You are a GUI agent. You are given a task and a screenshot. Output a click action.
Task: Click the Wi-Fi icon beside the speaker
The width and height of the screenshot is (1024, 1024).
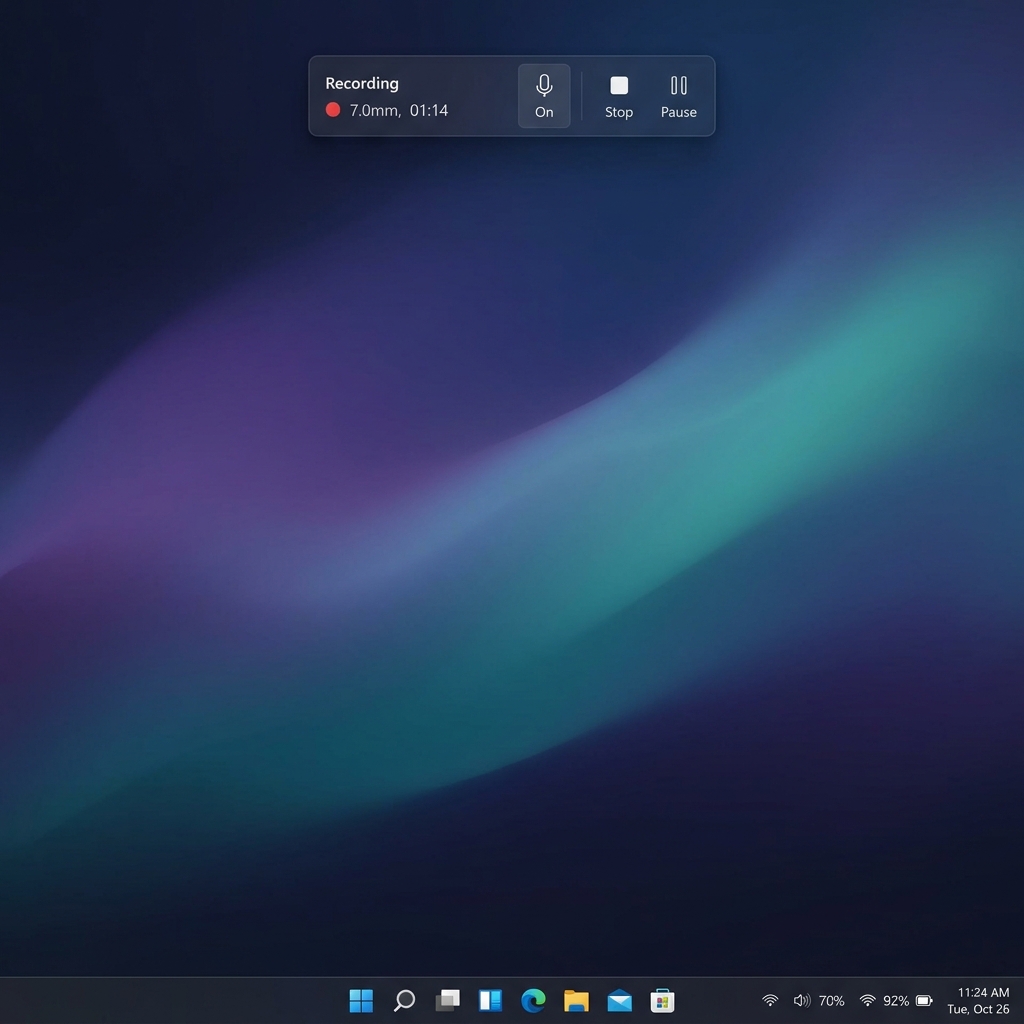[770, 1000]
